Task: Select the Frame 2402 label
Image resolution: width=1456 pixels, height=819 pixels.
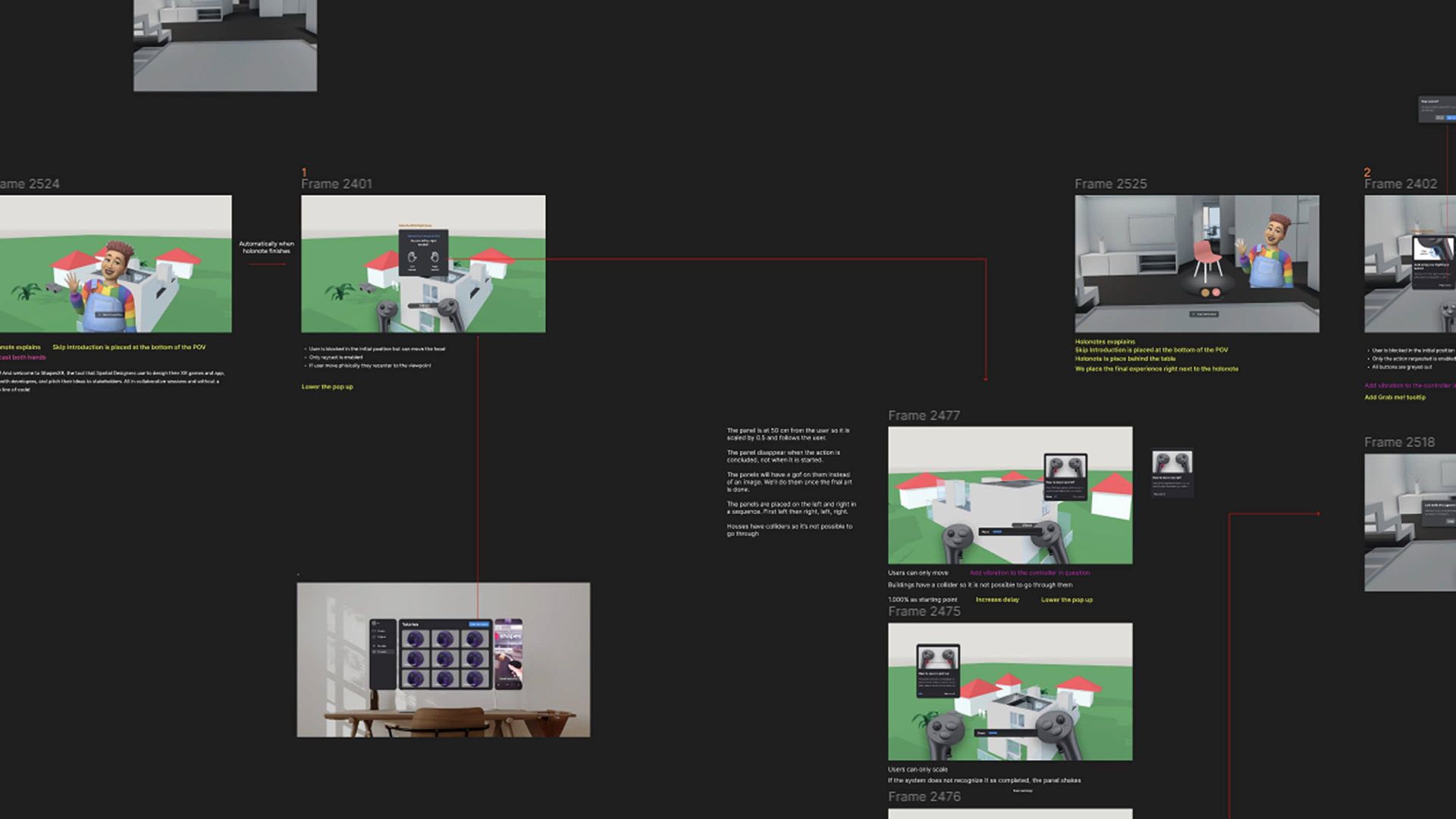Action: pyautogui.click(x=1401, y=184)
